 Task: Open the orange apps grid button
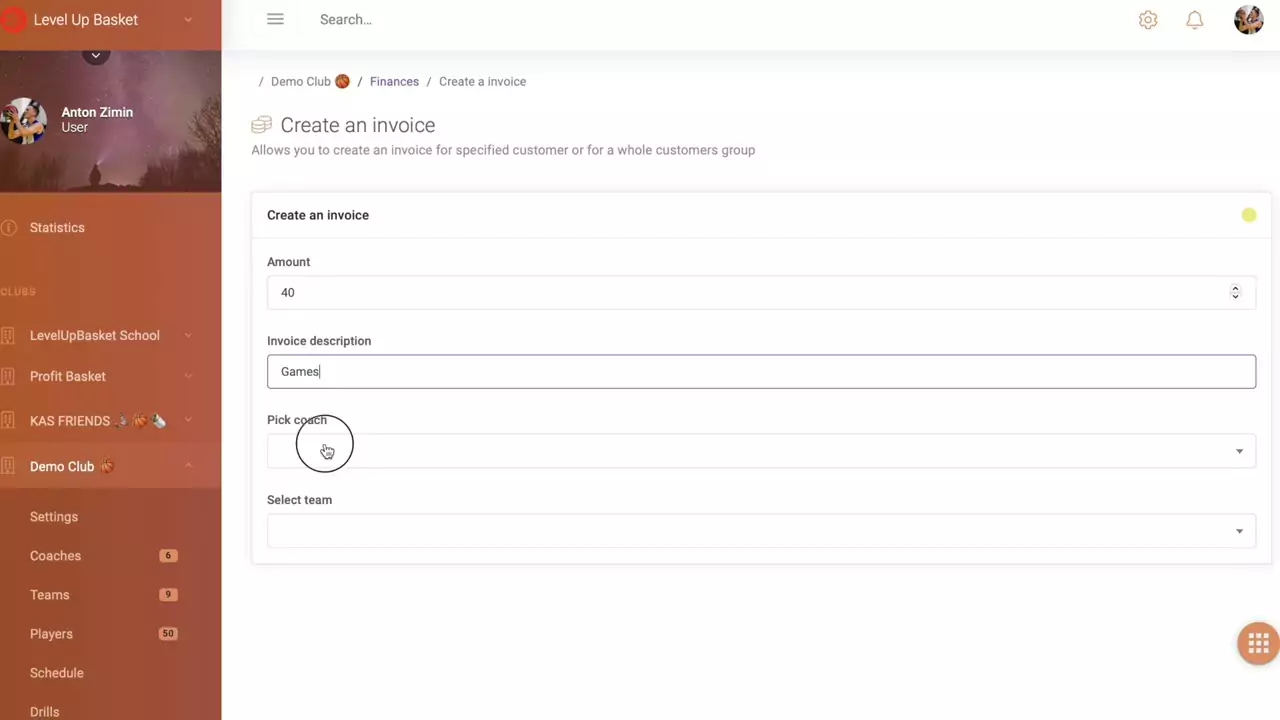[x=1258, y=643]
